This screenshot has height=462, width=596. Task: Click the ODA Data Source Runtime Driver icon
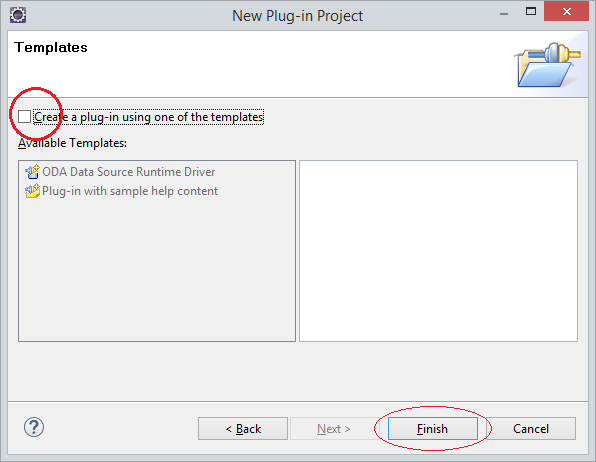pyautogui.click(x=32, y=172)
